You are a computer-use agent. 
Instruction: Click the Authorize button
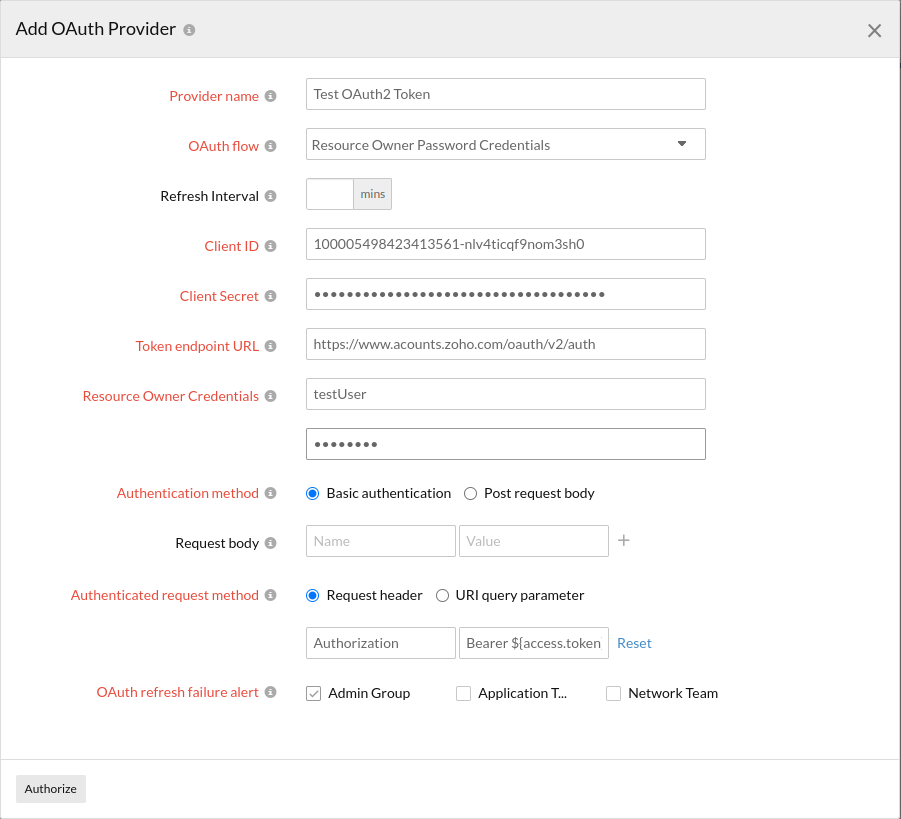50,789
